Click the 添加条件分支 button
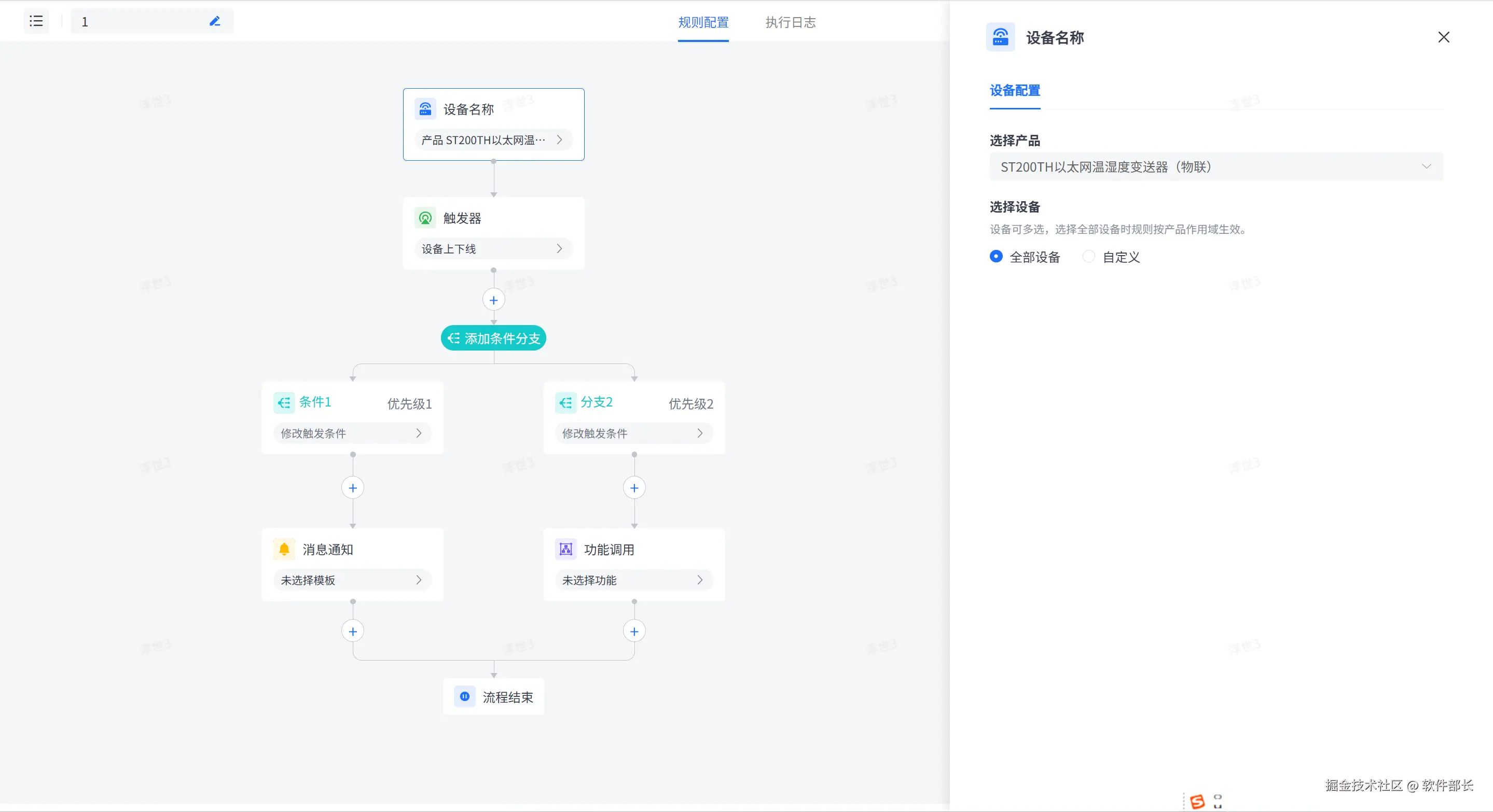The height and width of the screenshot is (812, 1493). (493, 338)
